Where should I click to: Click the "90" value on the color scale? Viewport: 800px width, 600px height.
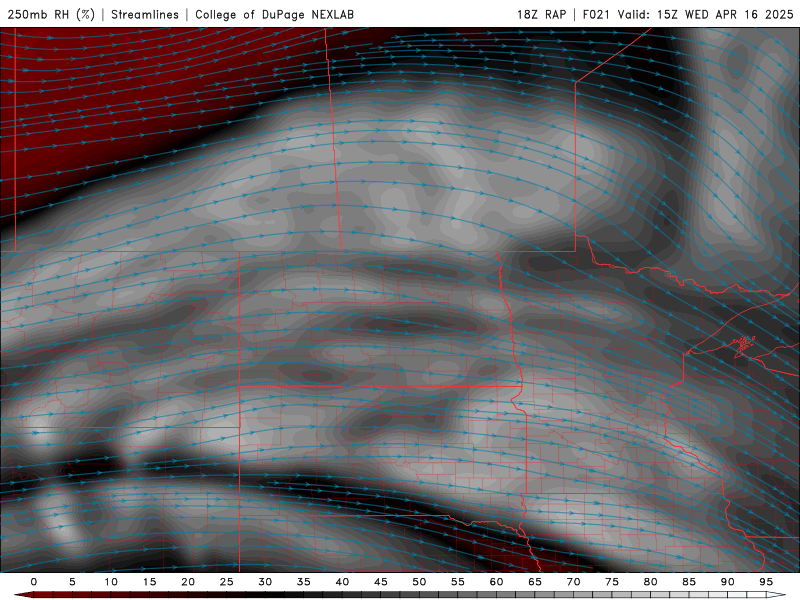click(x=727, y=582)
